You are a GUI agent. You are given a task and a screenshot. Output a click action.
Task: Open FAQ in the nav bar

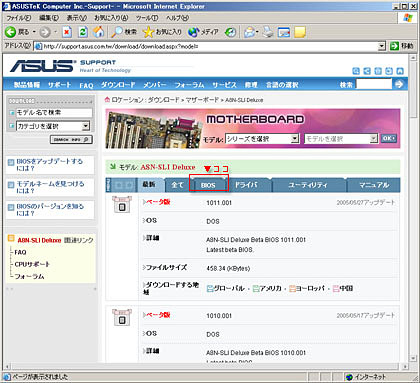pyautogui.click(x=86, y=85)
